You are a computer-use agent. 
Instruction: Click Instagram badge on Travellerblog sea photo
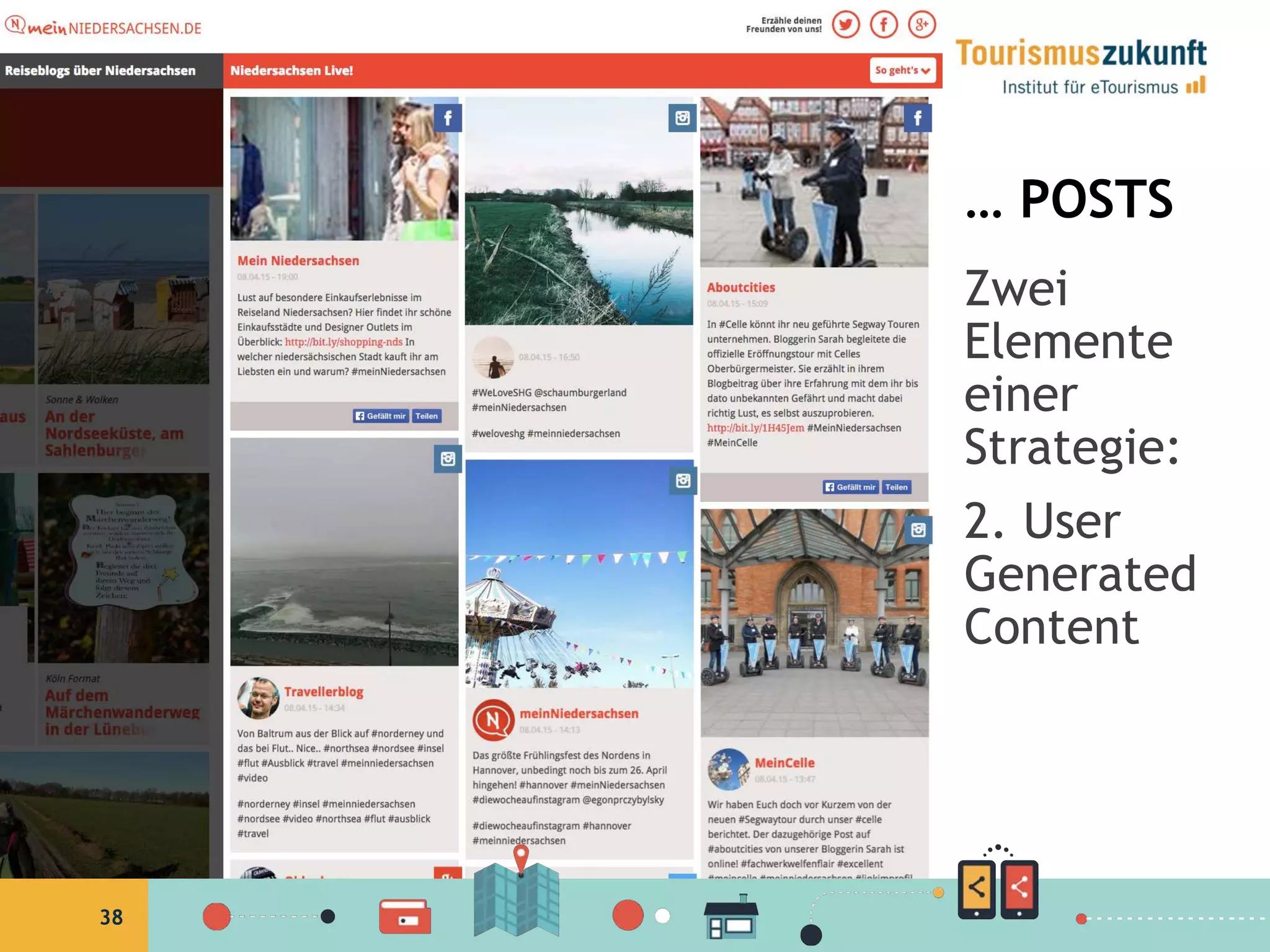coord(447,459)
